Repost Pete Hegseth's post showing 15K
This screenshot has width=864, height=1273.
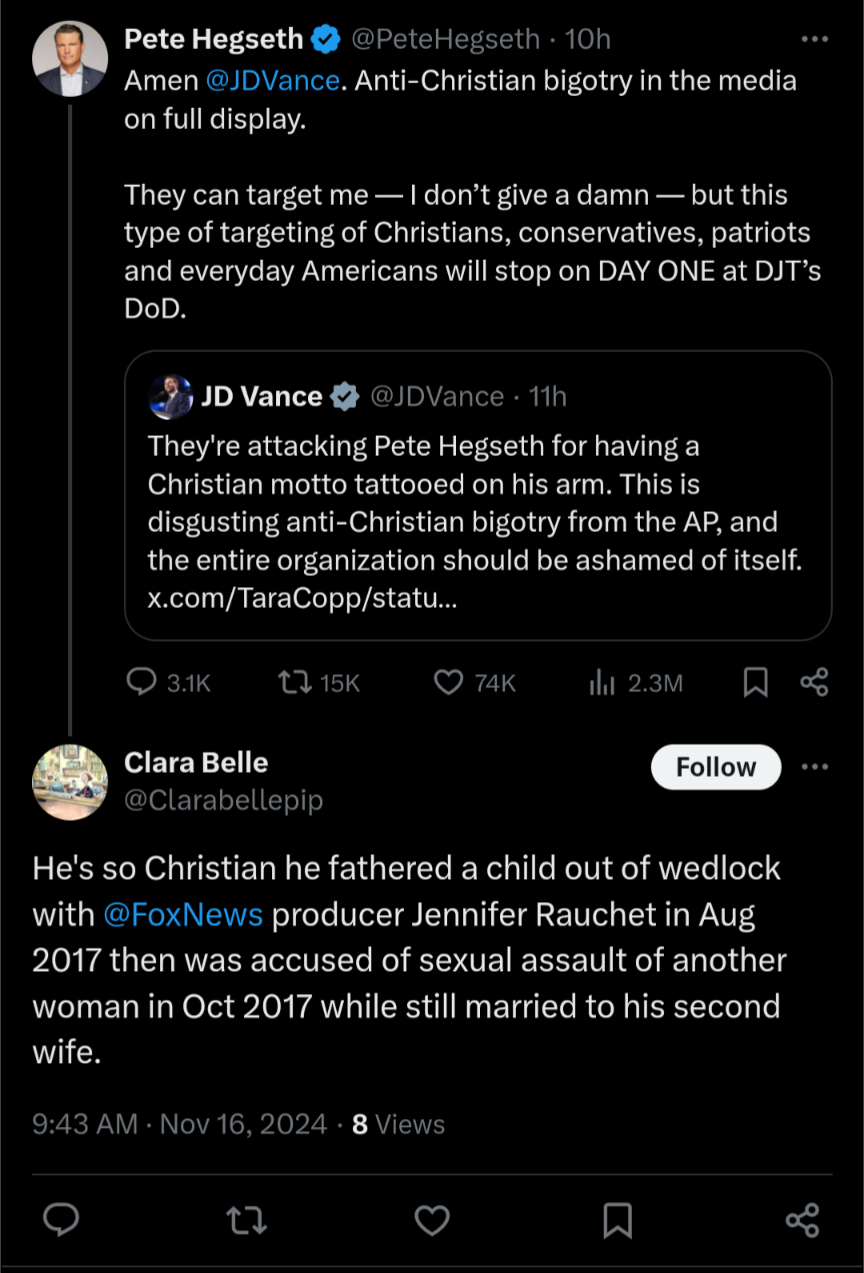pos(293,682)
